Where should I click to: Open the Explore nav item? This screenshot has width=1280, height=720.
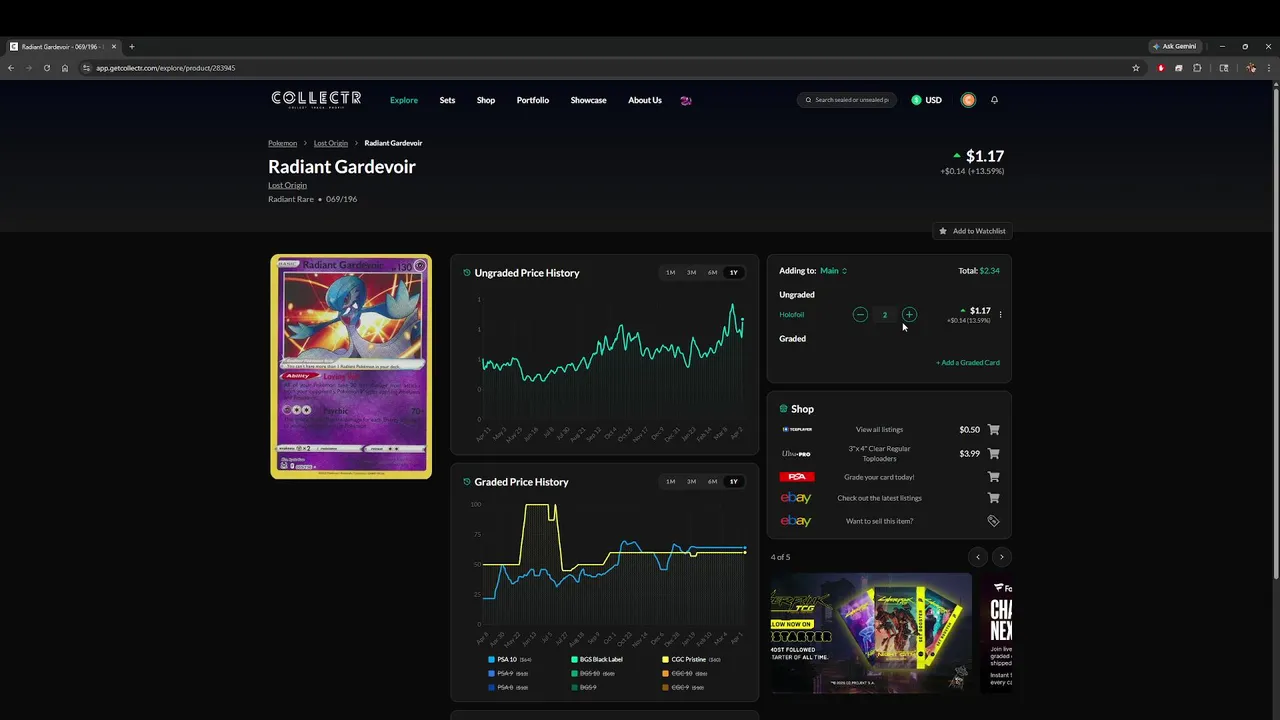click(x=404, y=100)
